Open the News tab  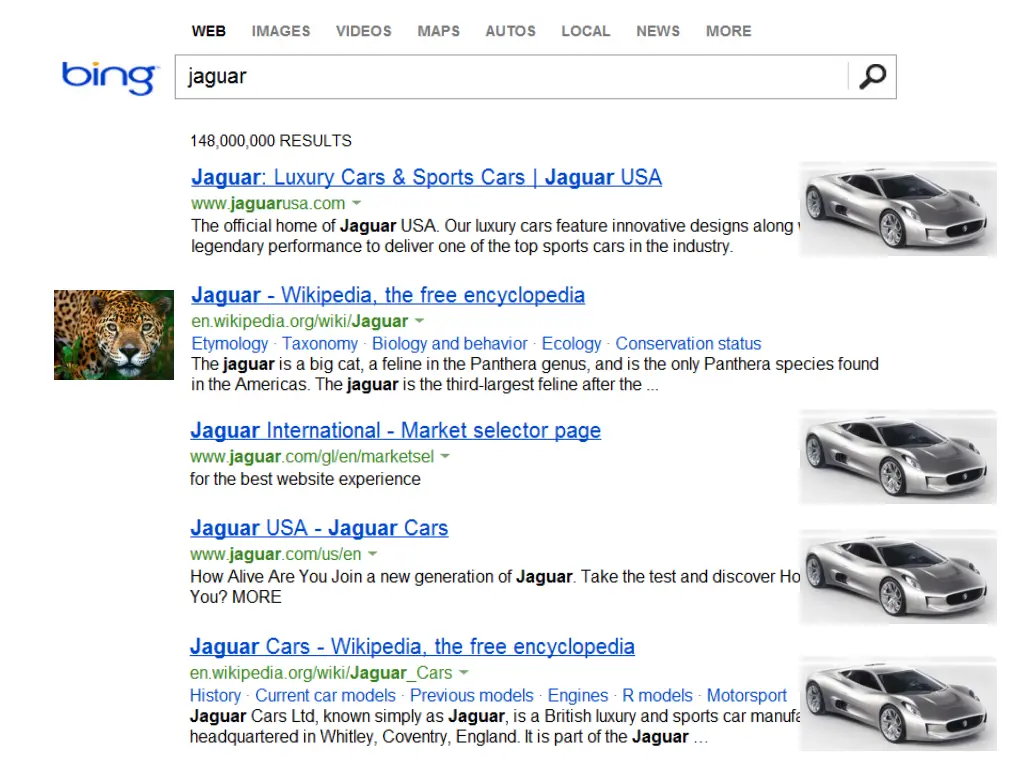658,31
